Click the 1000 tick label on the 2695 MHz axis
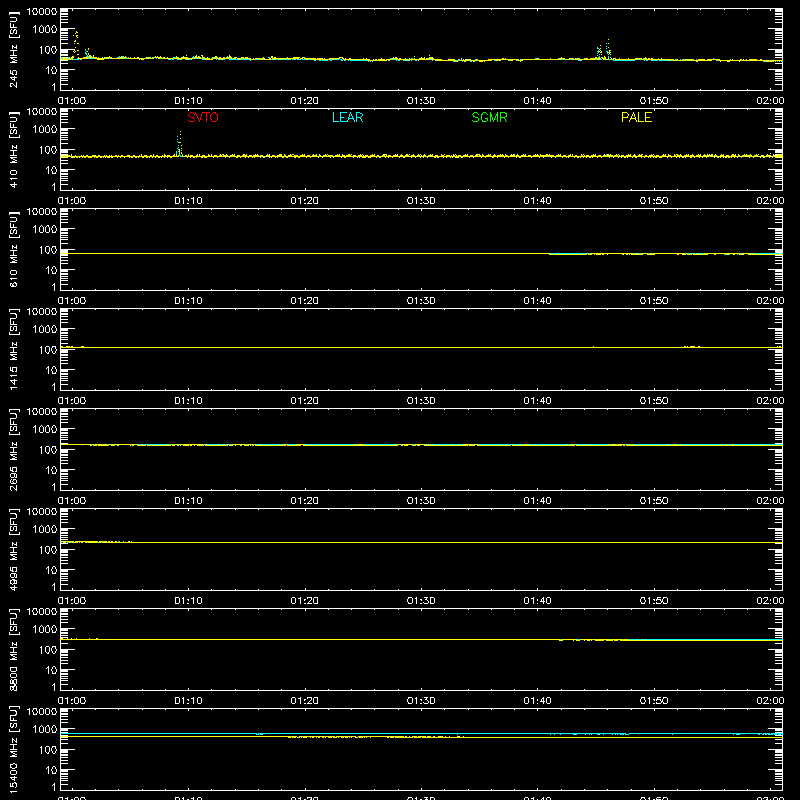The height and width of the screenshot is (800, 800). 45,430
